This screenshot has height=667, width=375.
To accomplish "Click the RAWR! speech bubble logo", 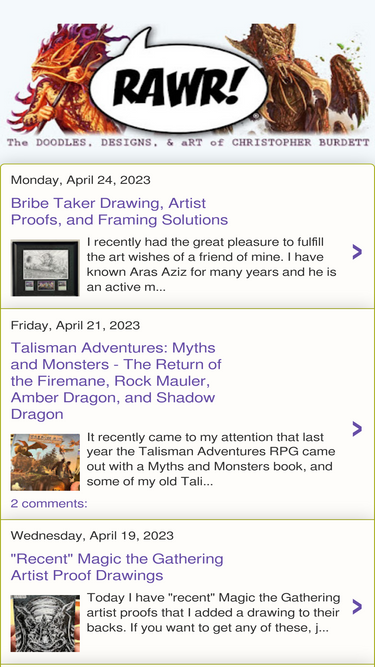I will 179,84.
